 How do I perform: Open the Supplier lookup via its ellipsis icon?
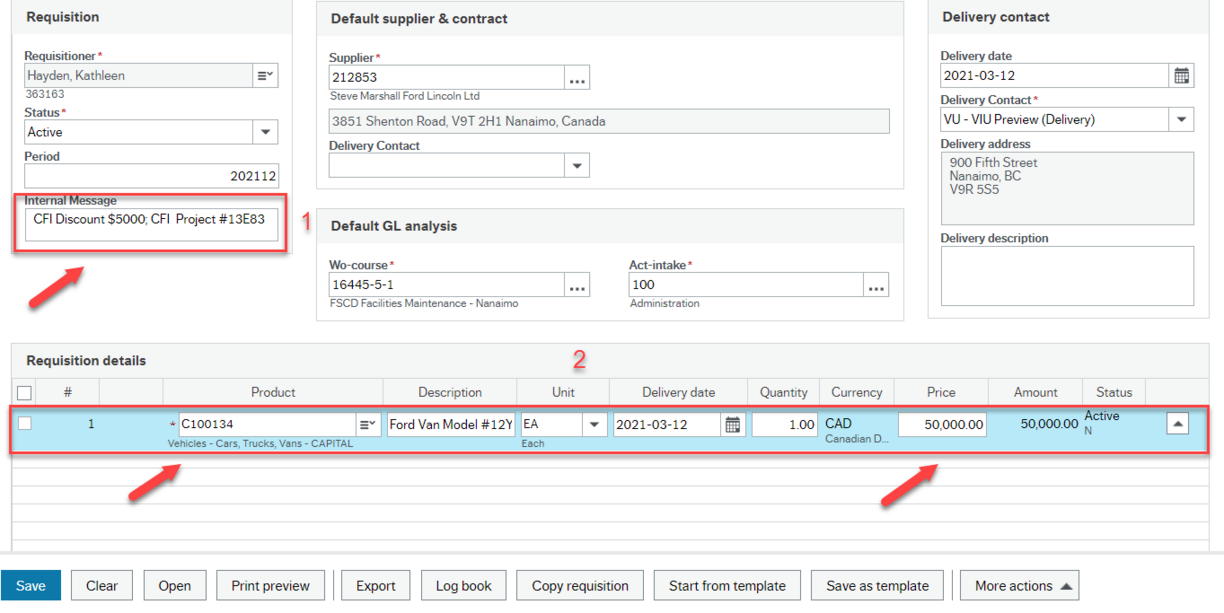point(577,77)
